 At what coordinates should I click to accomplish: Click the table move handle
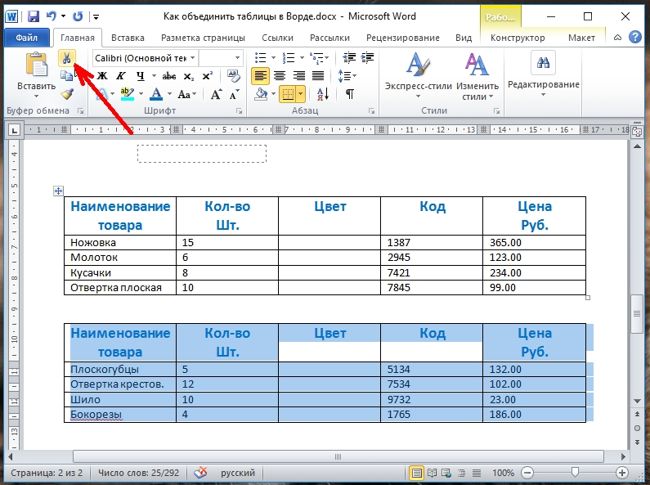[58, 191]
